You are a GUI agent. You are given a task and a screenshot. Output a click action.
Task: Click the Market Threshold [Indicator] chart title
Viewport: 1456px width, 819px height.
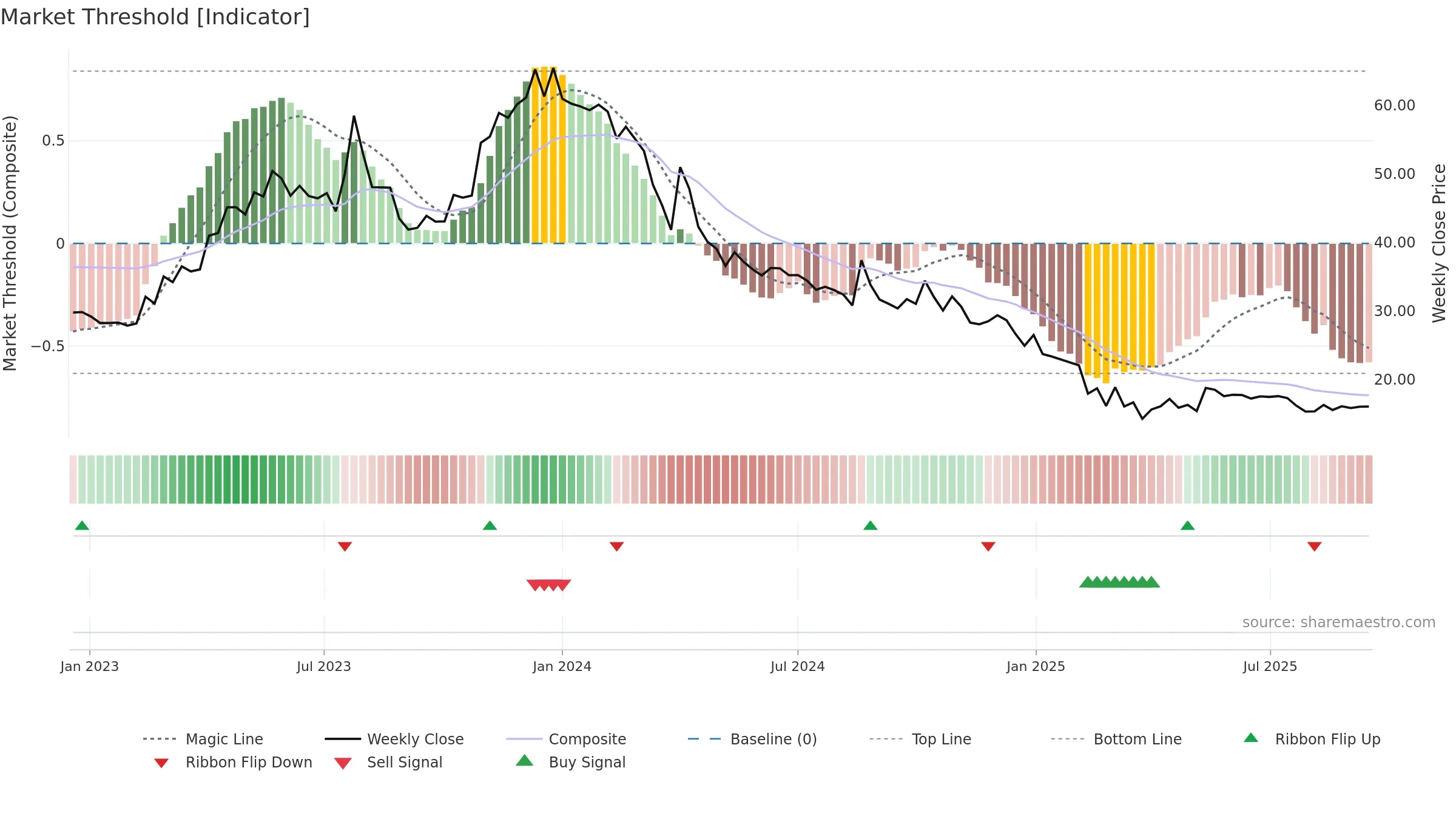[155, 17]
